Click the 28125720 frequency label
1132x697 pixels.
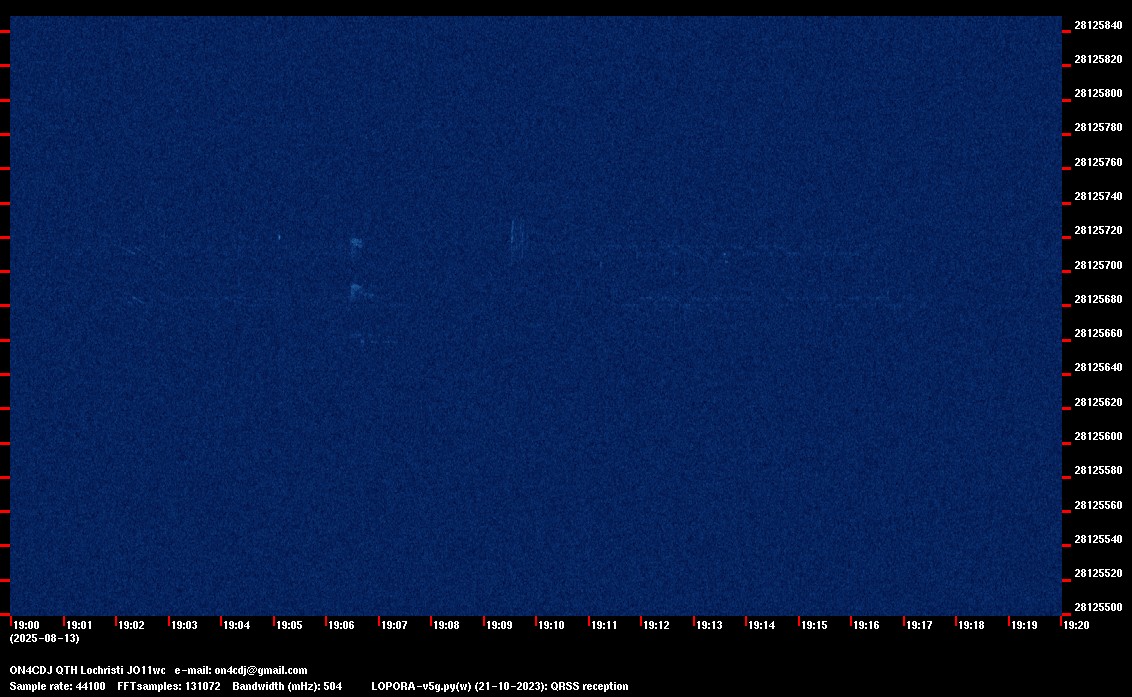pos(1098,230)
